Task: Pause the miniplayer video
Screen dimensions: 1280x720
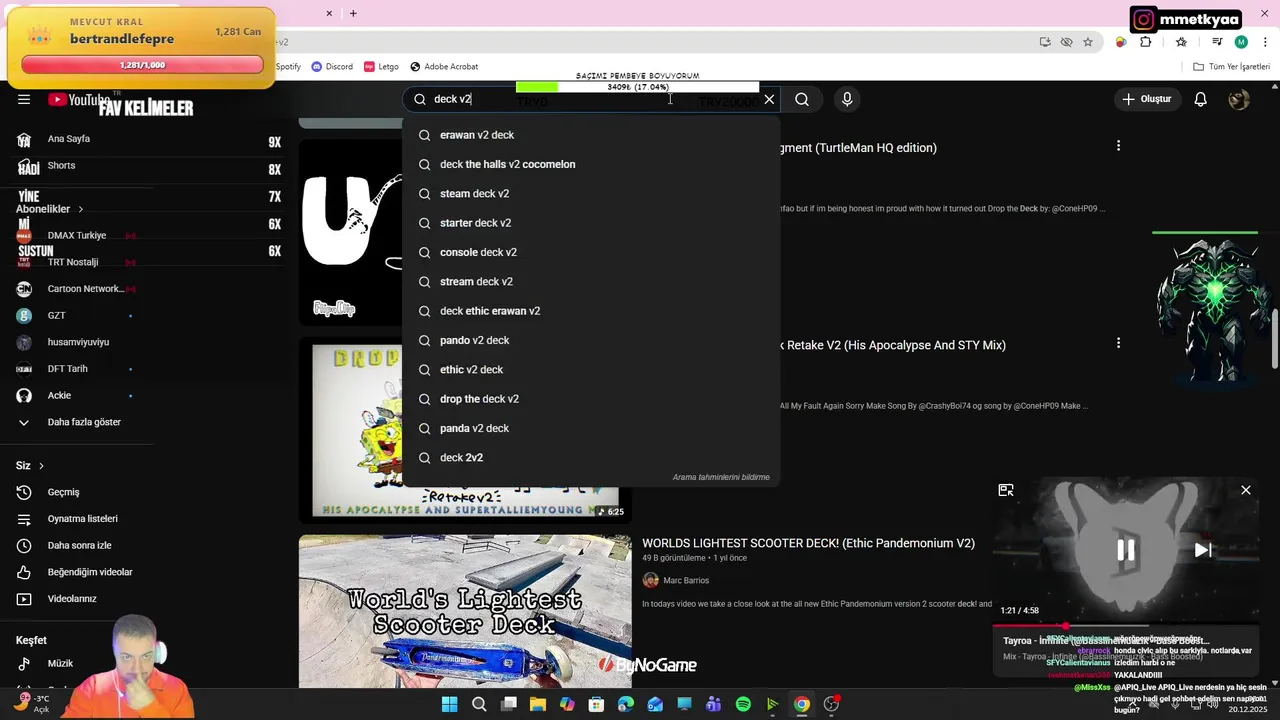Action: point(1126,550)
